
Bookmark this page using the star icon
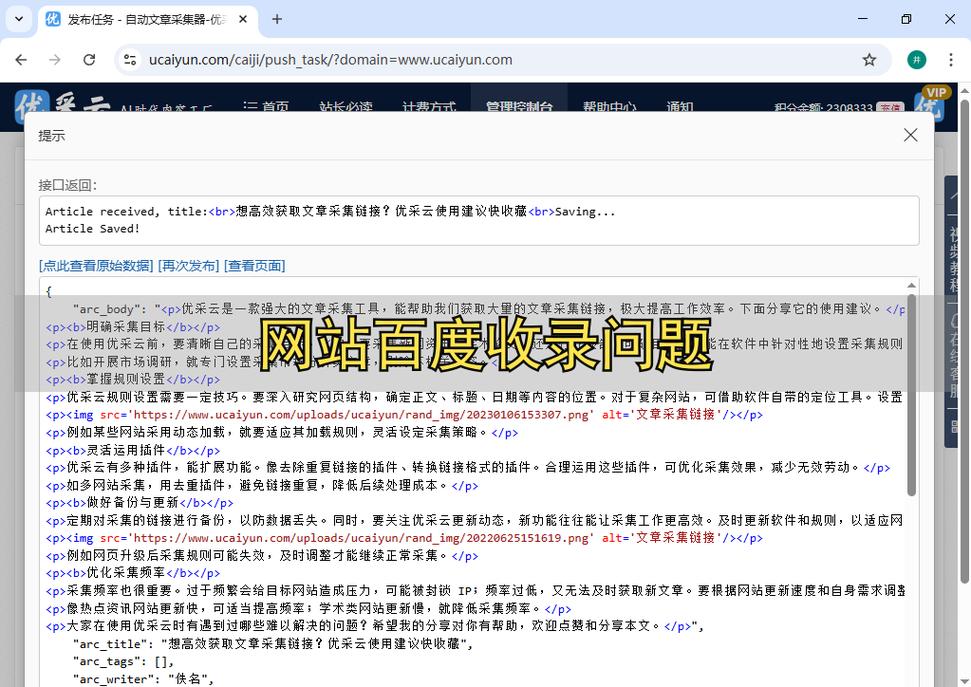pos(870,60)
